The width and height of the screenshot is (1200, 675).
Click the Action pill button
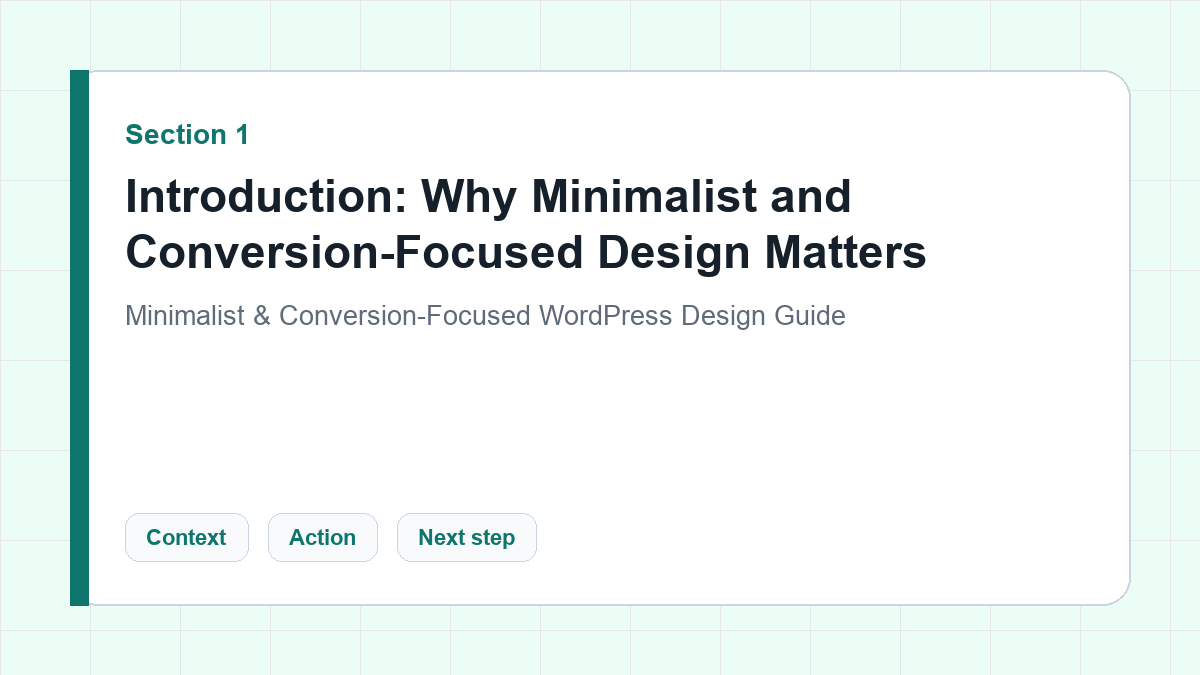[x=322, y=537]
